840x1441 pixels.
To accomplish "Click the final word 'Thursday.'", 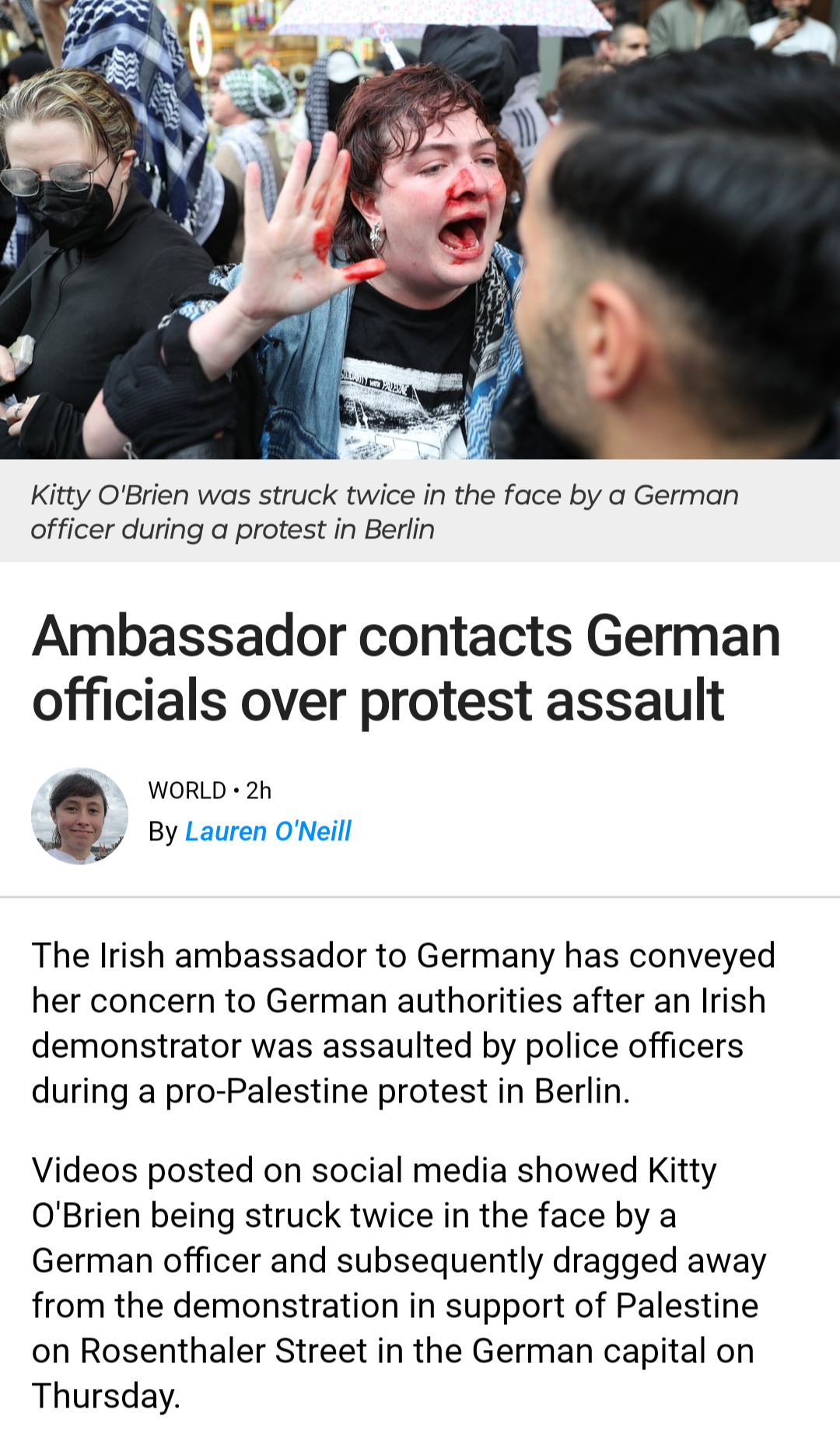I will pyautogui.click(x=106, y=1397).
